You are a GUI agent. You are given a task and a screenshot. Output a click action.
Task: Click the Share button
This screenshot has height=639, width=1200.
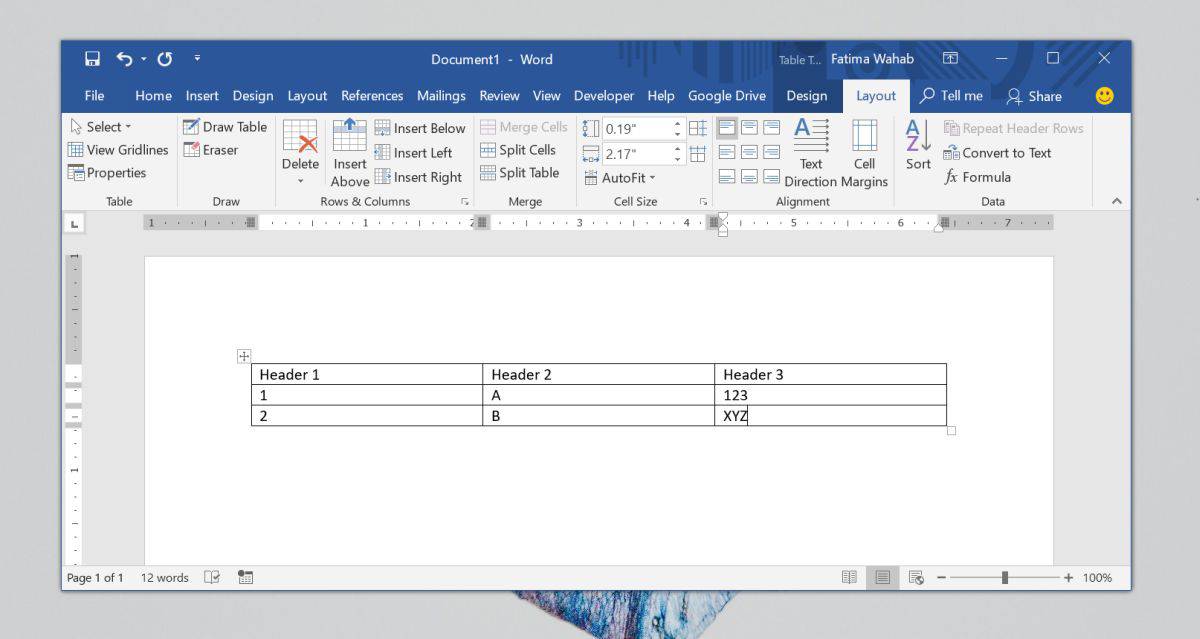pos(1035,95)
